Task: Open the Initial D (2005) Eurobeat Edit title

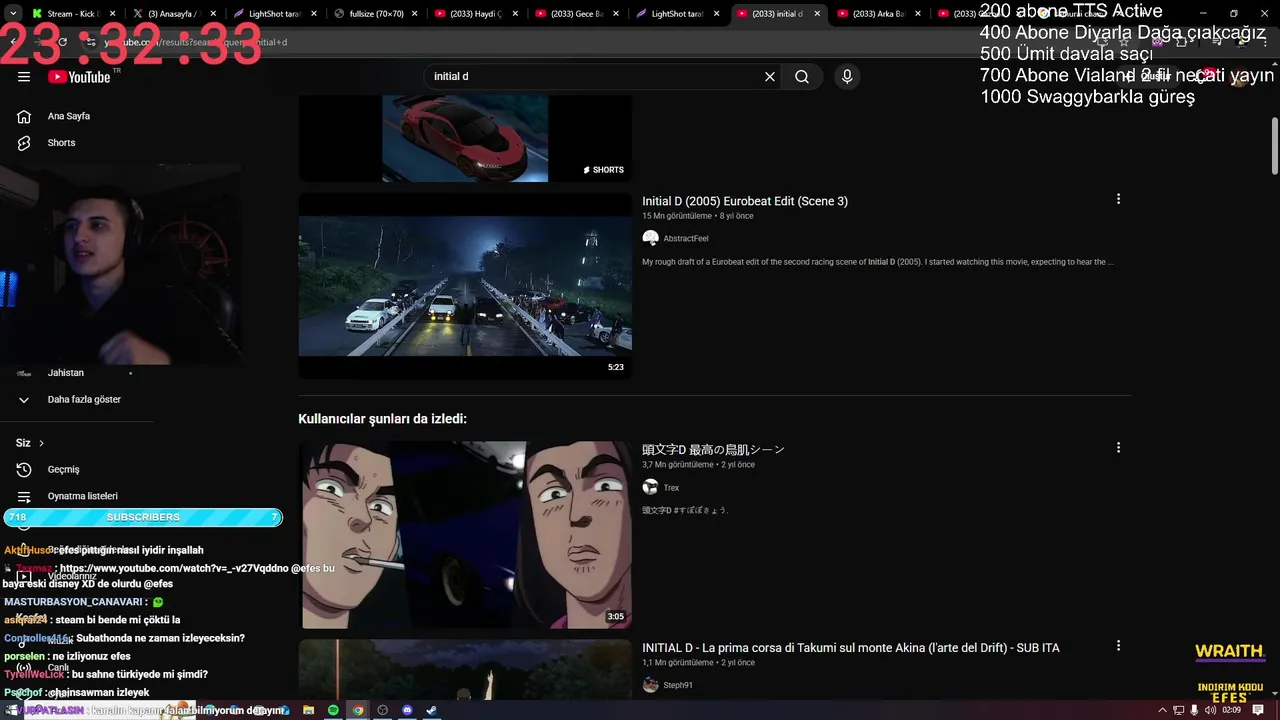Action: (x=745, y=201)
